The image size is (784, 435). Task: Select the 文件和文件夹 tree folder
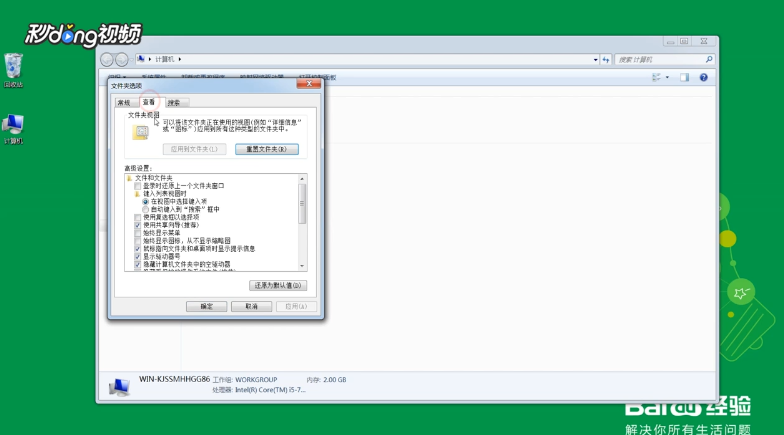(154, 178)
